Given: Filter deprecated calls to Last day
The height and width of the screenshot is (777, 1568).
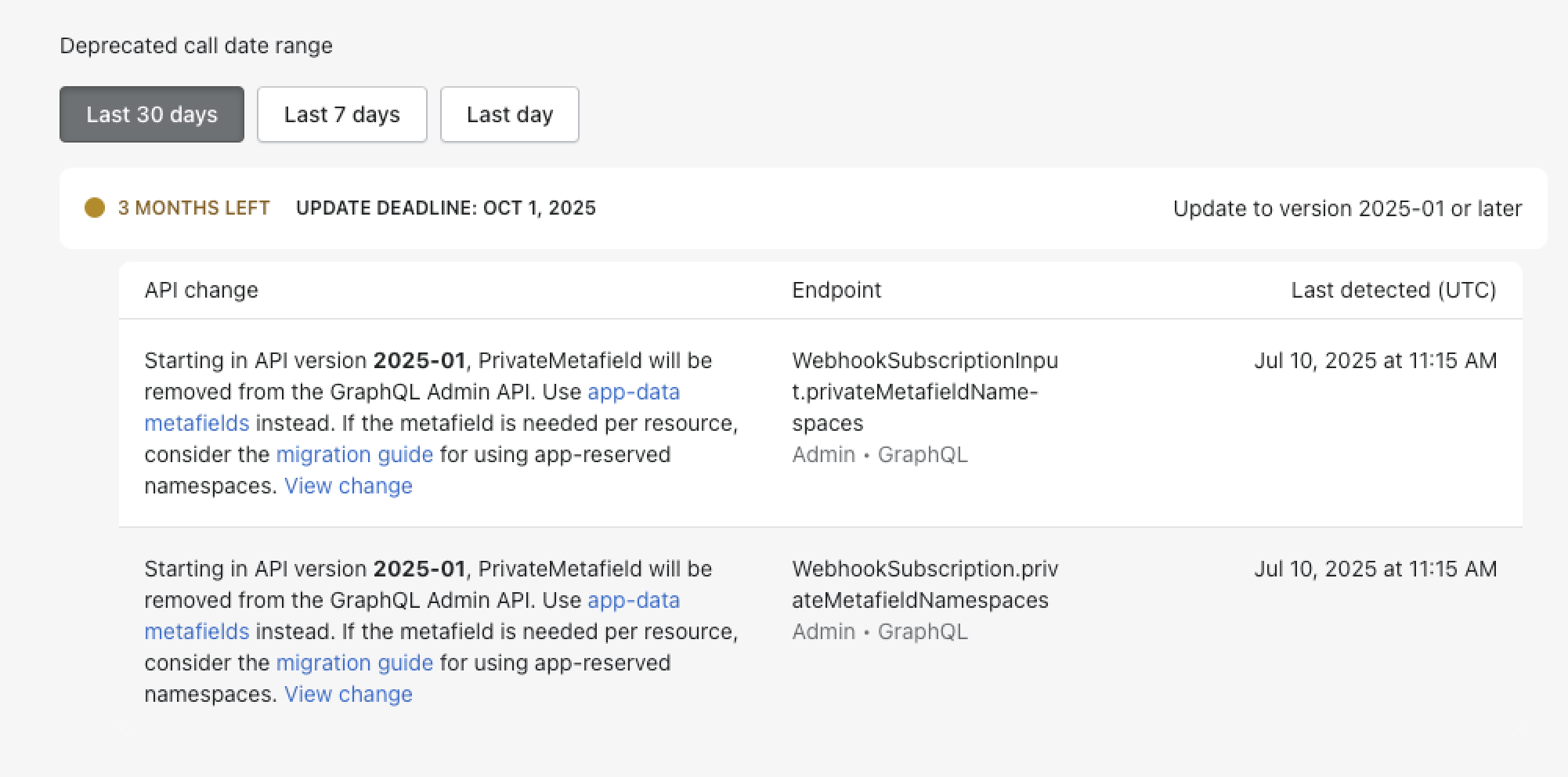Looking at the screenshot, I should click(x=510, y=114).
